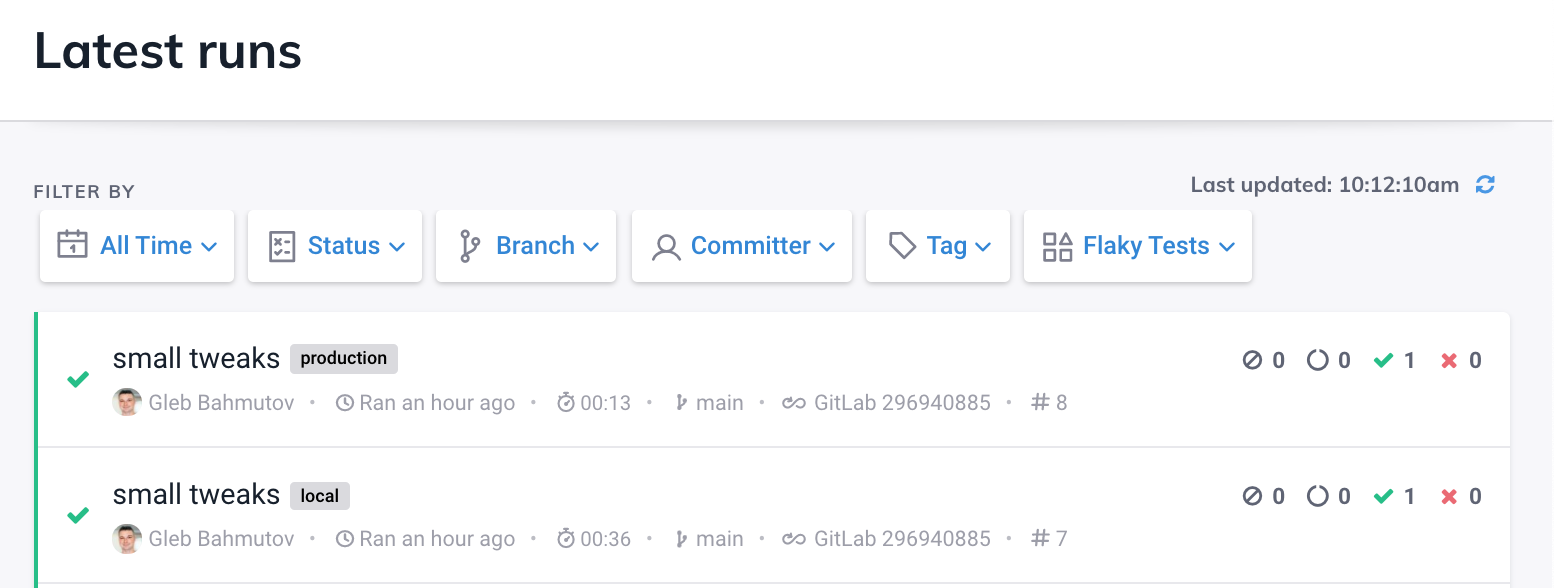Click the red failed X count of production run
The height and width of the screenshot is (588, 1554).
[1449, 360]
